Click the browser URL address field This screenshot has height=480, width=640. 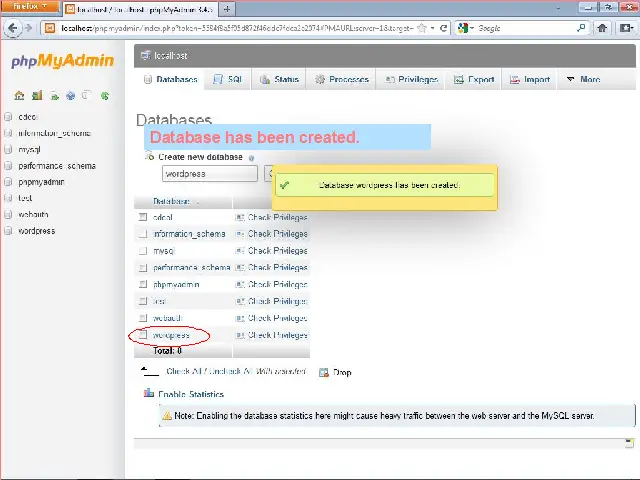point(238,28)
